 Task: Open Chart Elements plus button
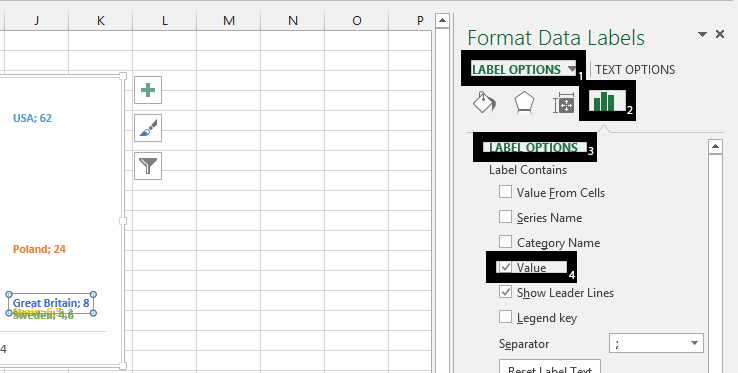click(x=148, y=90)
